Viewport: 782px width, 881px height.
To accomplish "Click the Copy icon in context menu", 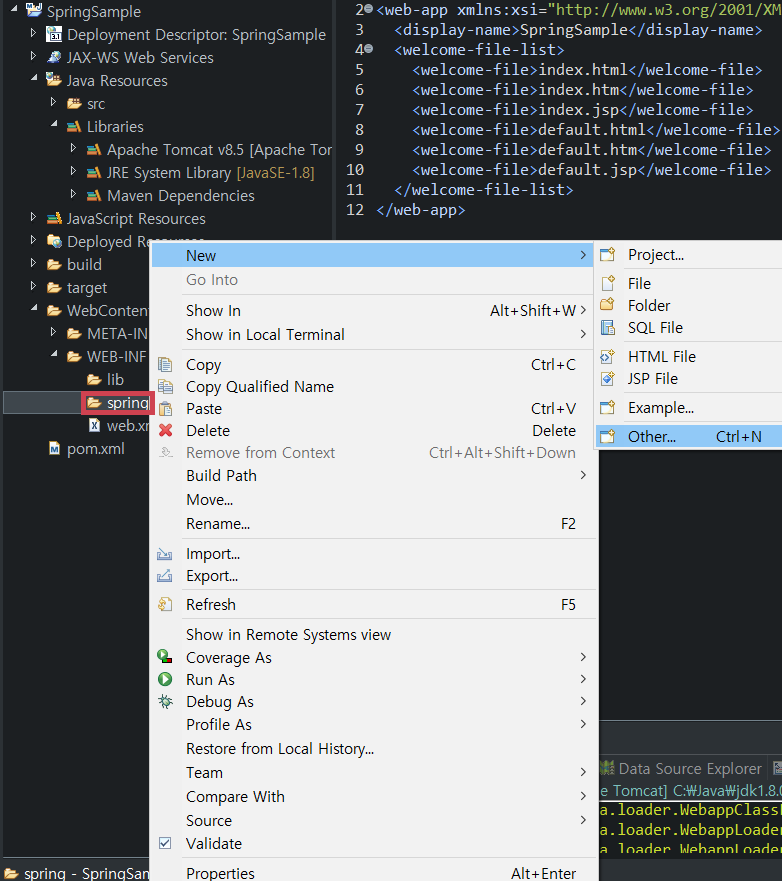I will [165, 365].
